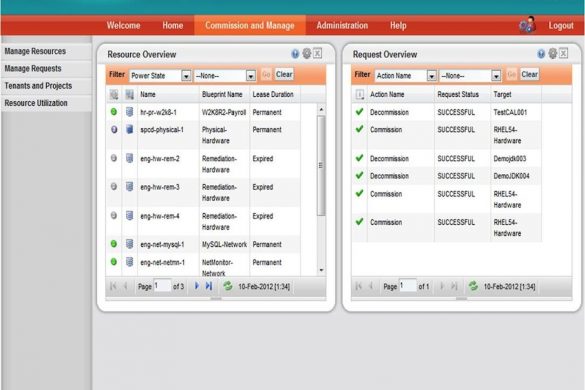This screenshot has width=585, height=390.
Task: Close the Request Overview panel
Action: click(564, 54)
